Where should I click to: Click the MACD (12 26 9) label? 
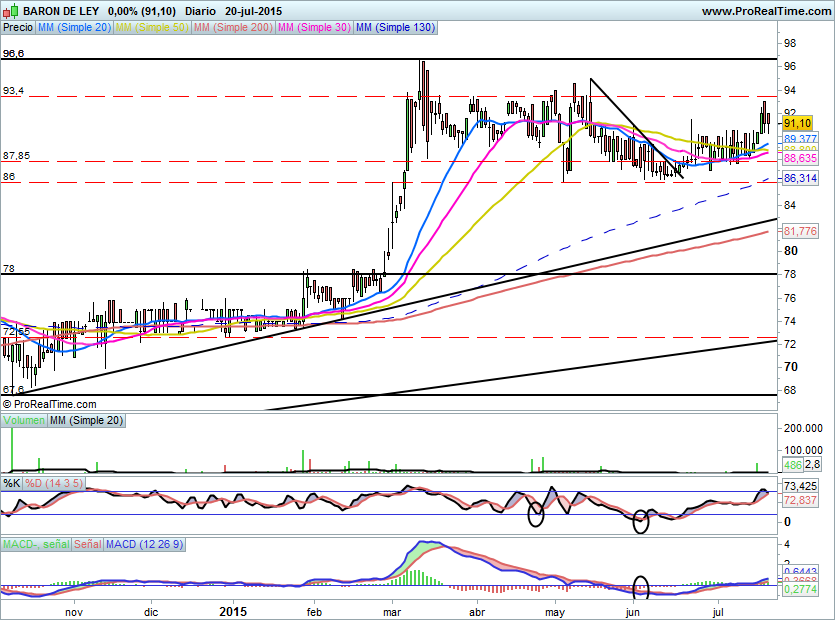tap(144, 544)
